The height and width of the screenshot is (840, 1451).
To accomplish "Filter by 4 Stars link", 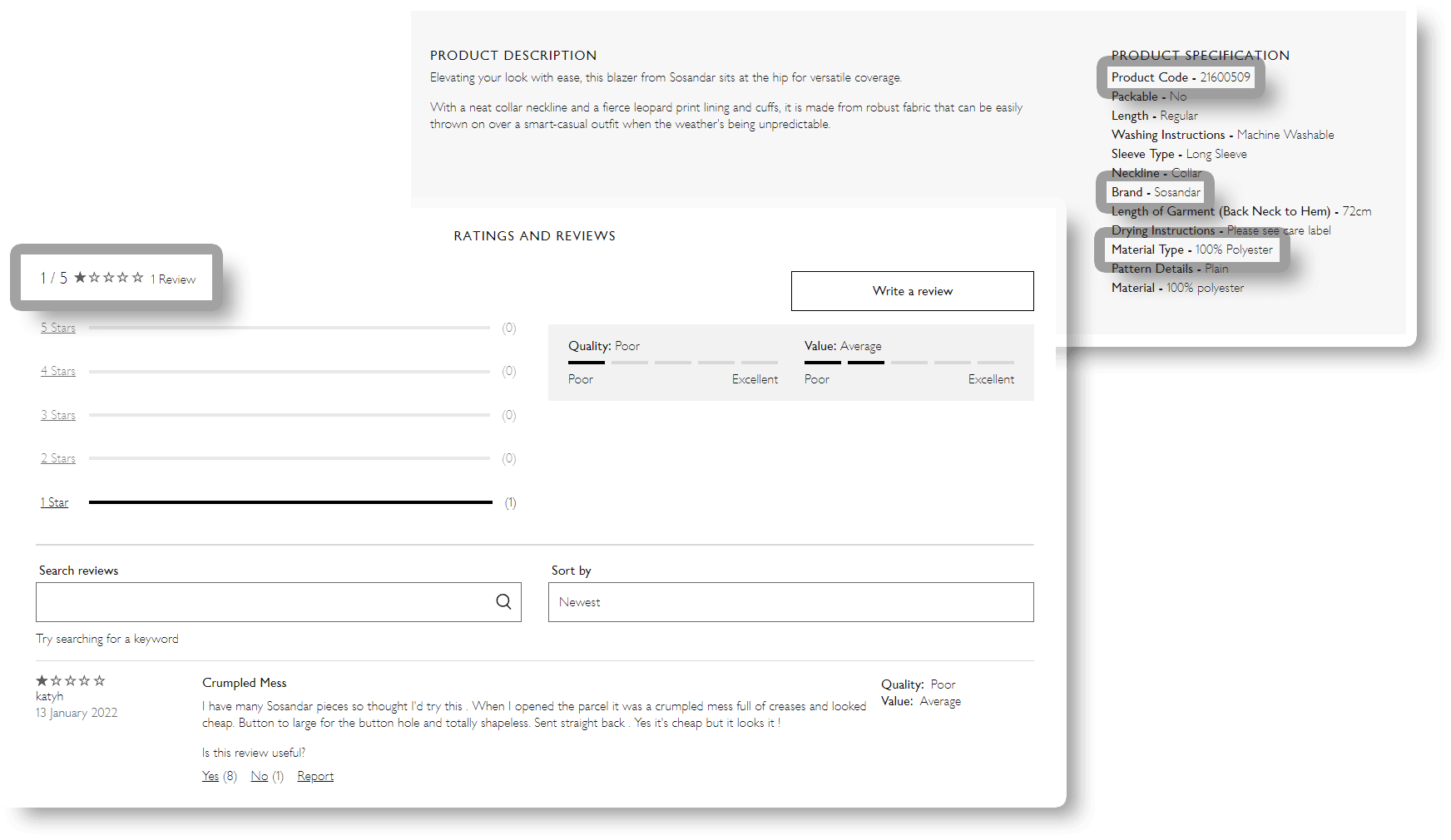I will (x=58, y=371).
